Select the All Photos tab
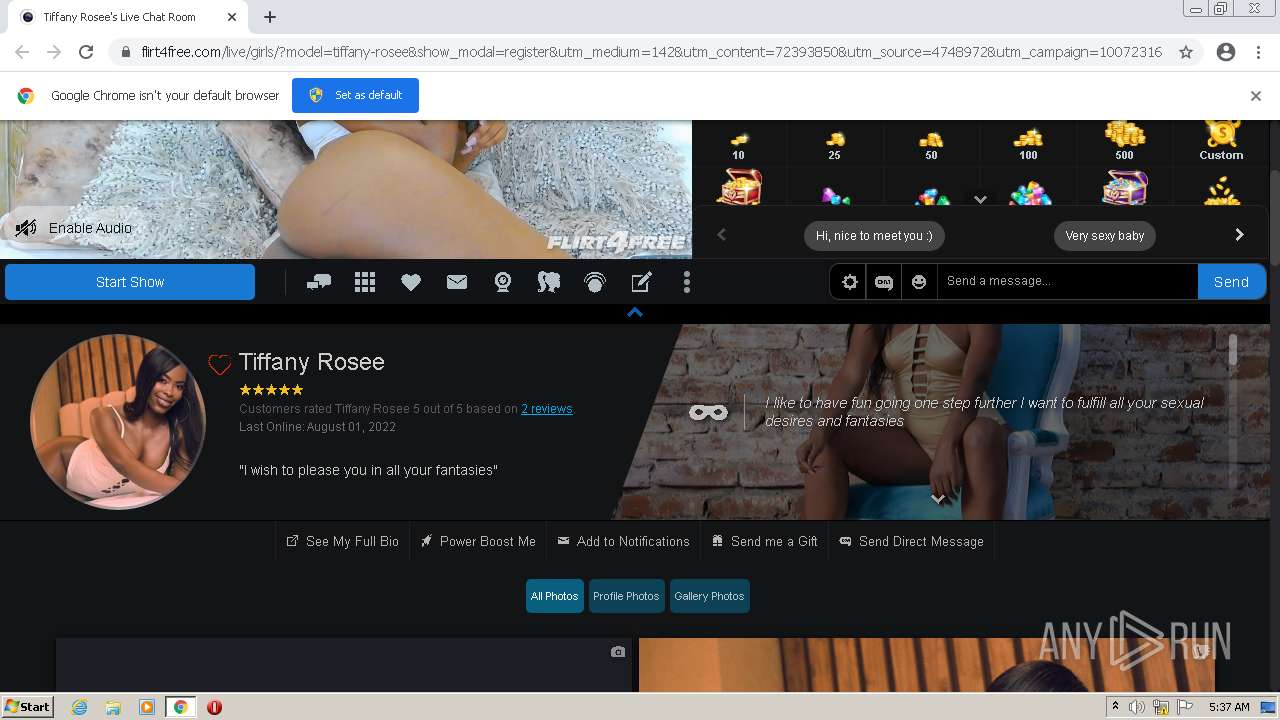Screen dimensions: 1280x720 (554, 596)
